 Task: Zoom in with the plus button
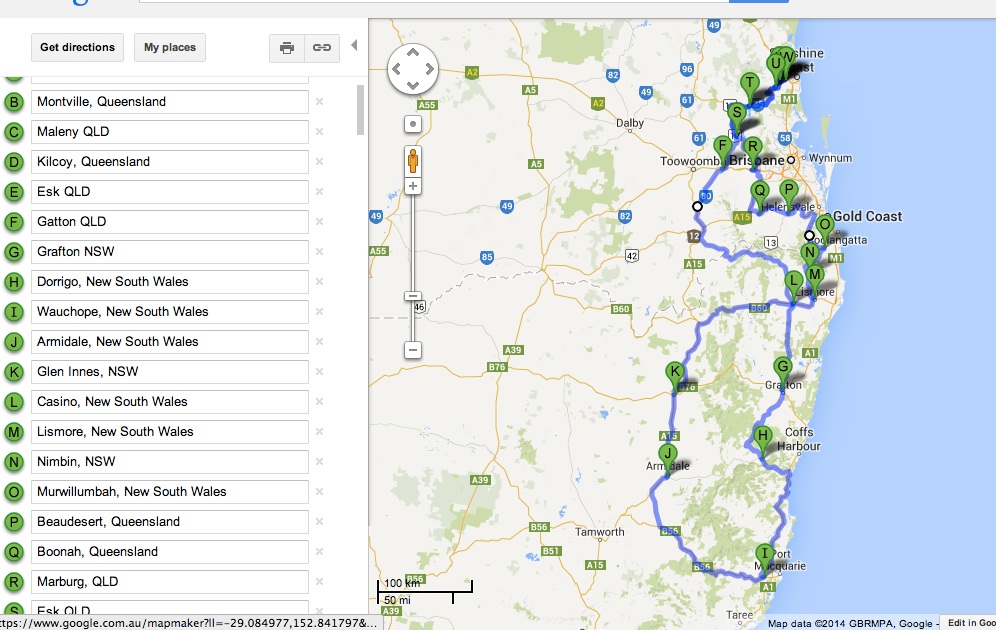click(413, 186)
